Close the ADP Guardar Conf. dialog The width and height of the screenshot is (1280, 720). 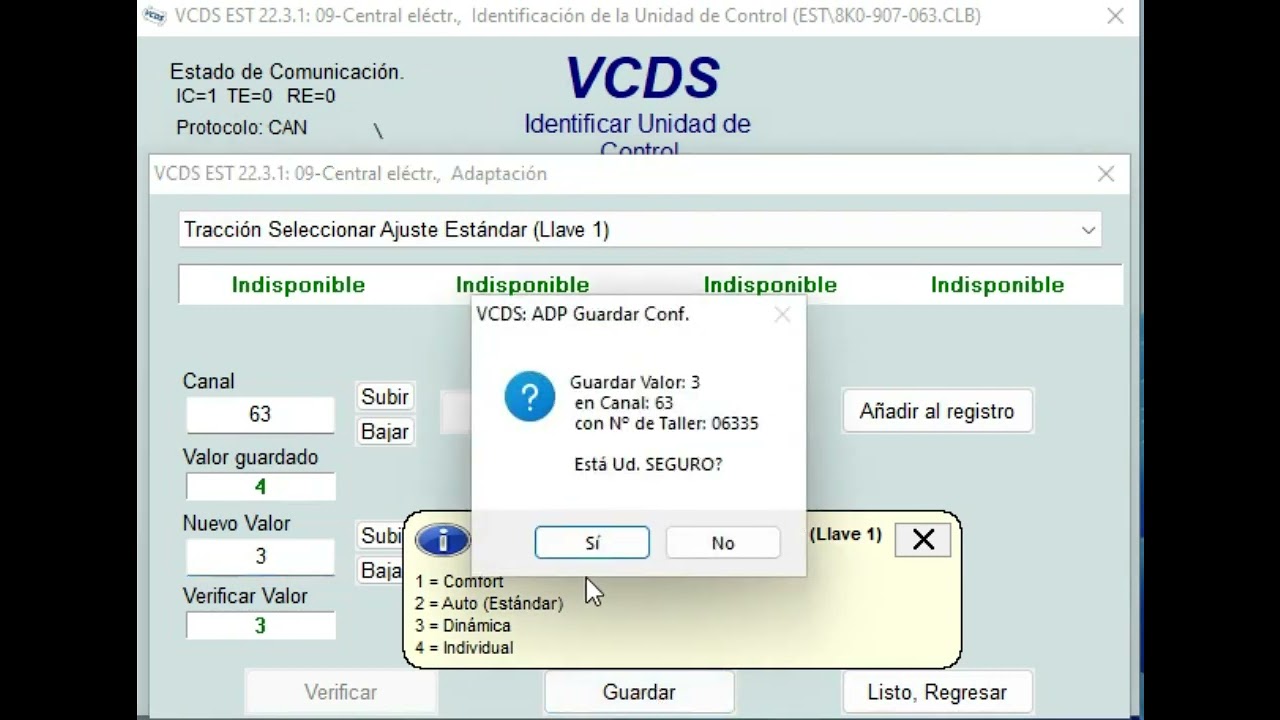coord(782,314)
